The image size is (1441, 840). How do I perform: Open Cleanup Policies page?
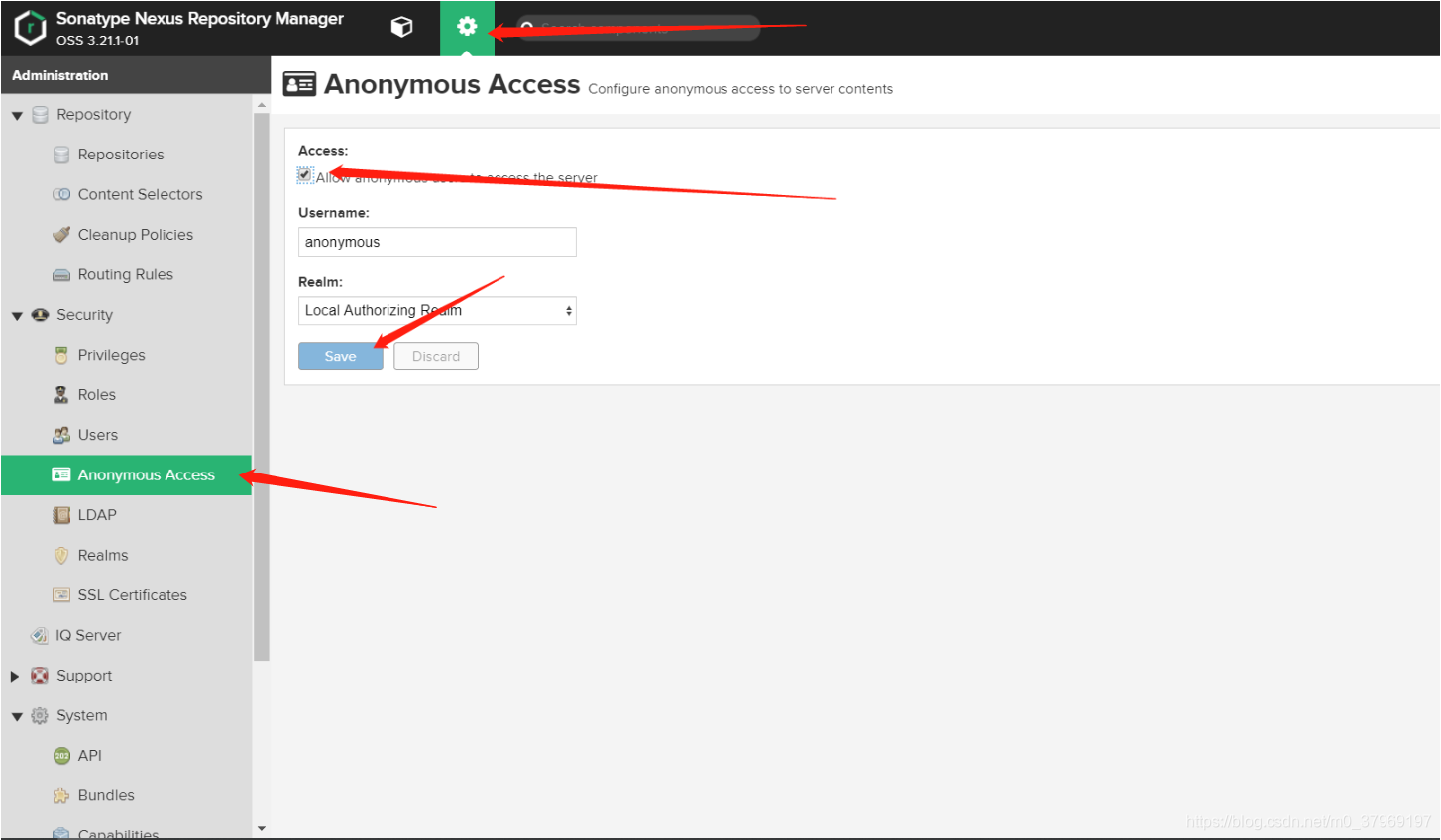136,235
